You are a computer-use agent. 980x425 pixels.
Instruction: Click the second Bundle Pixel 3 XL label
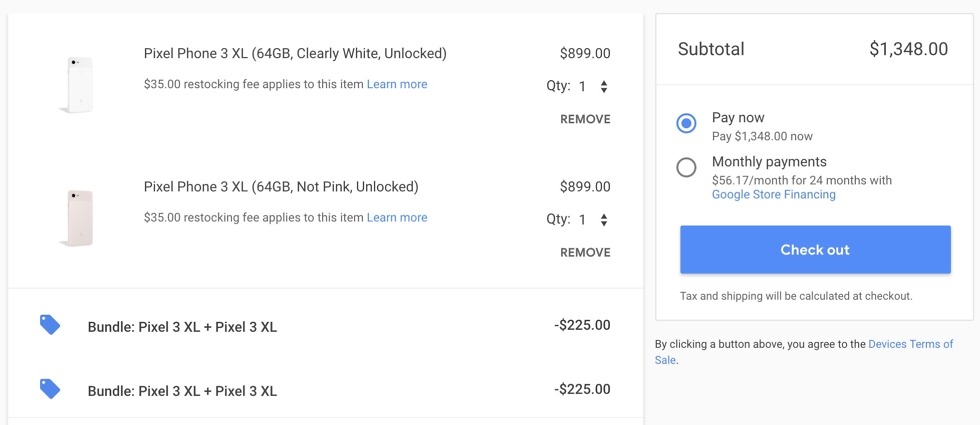182,390
